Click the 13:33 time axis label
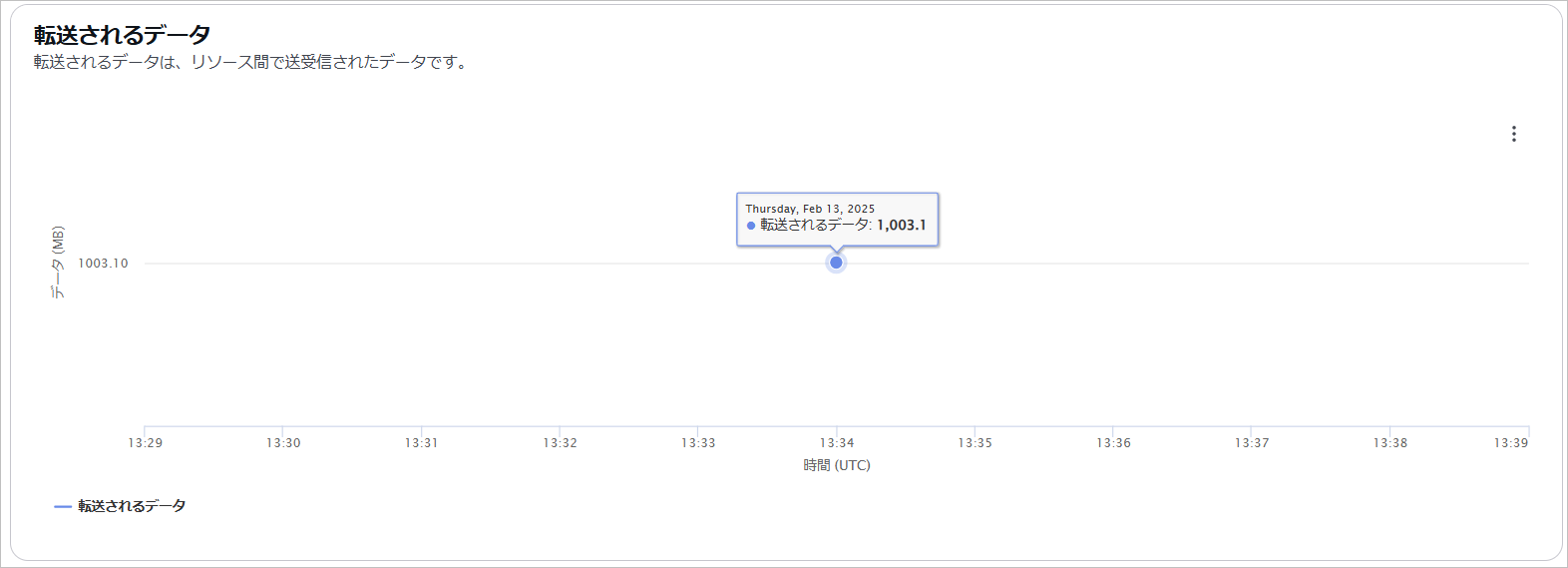The image size is (1568, 568). pos(698,443)
